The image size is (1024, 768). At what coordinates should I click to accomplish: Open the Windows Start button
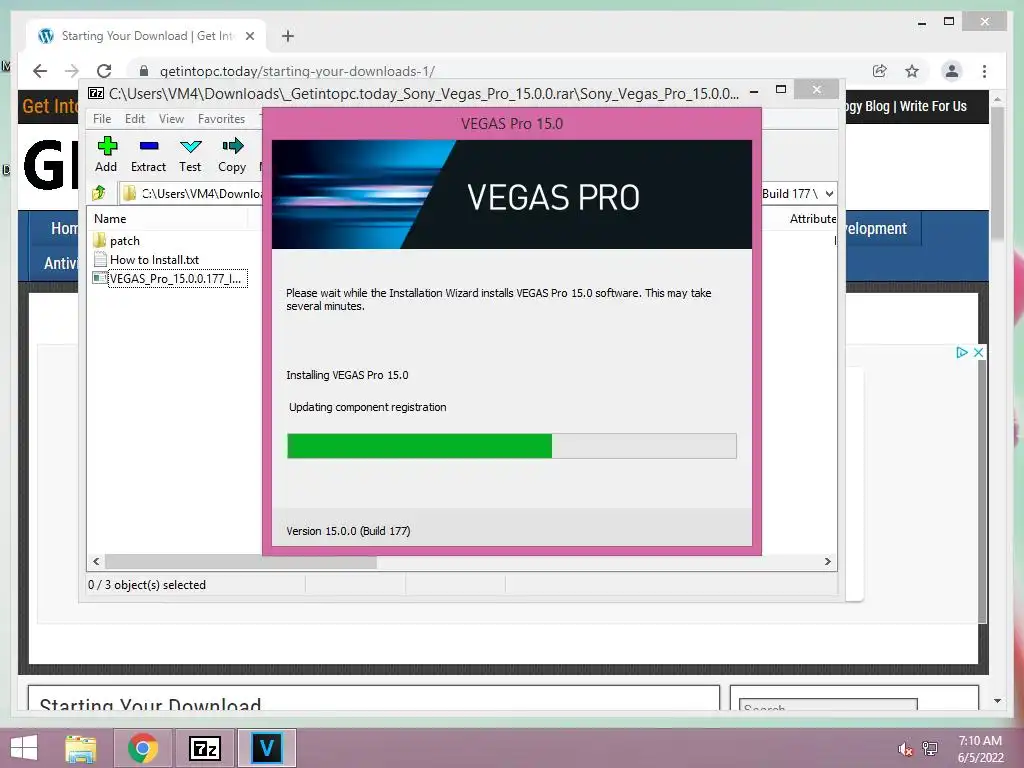(24, 748)
